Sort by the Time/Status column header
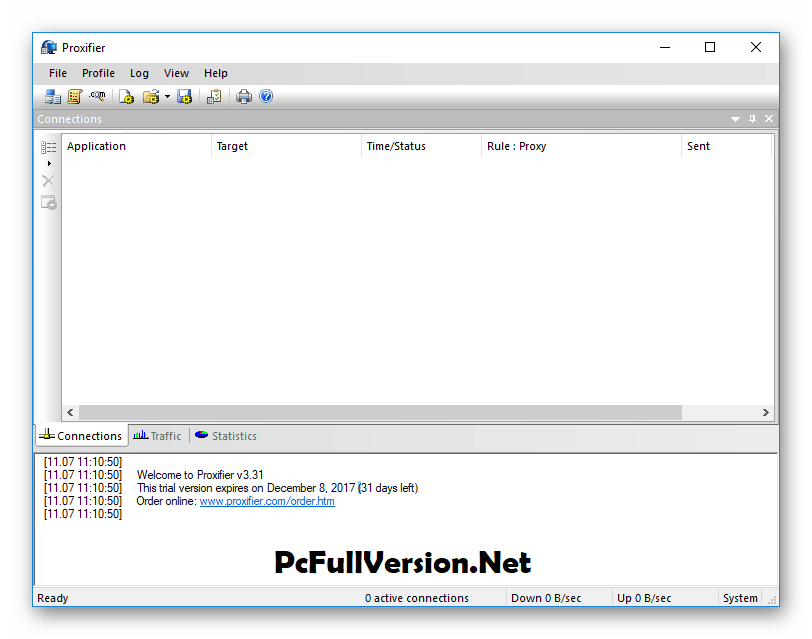 pyautogui.click(x=422, y=146)
